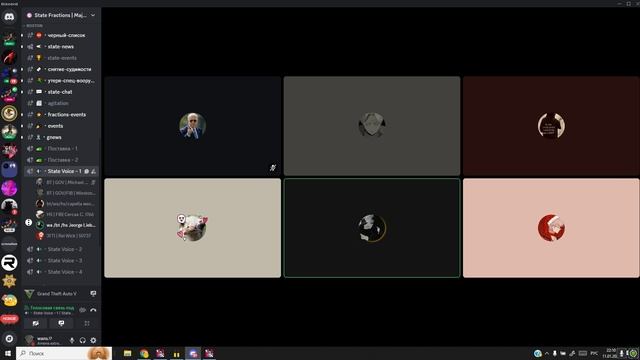Click the taskbar Поиск search box

(64, 353)
